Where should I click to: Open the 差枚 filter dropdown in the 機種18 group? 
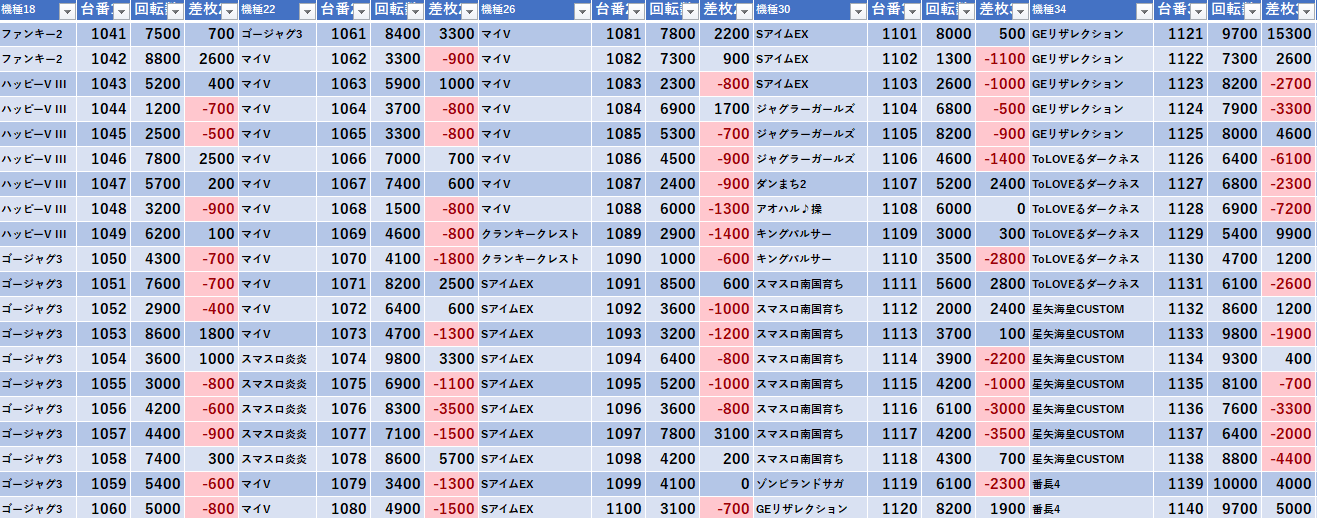click(x=229, y=11)
